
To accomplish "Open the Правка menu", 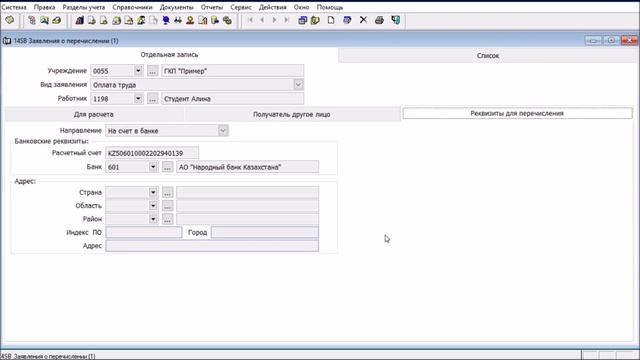I will point(44,7).
